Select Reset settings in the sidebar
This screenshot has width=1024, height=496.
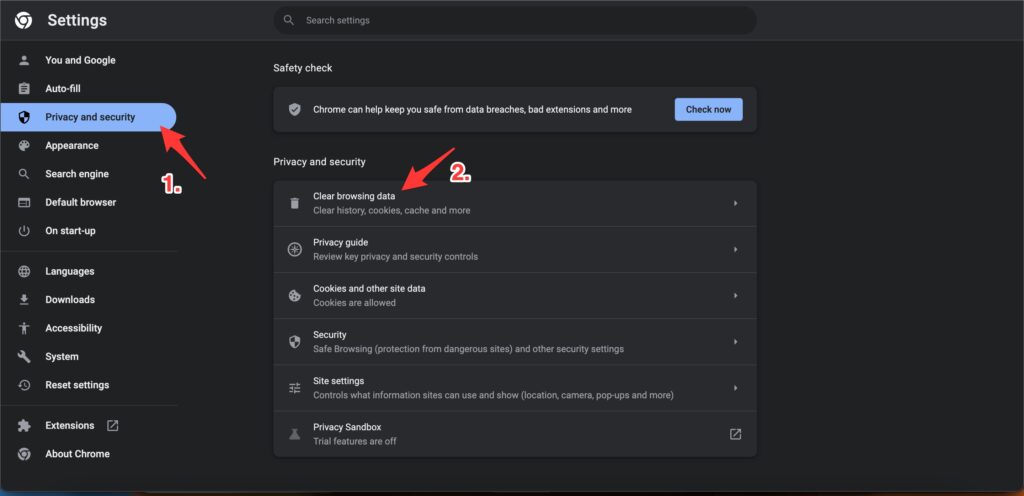[x=77, y=385]
